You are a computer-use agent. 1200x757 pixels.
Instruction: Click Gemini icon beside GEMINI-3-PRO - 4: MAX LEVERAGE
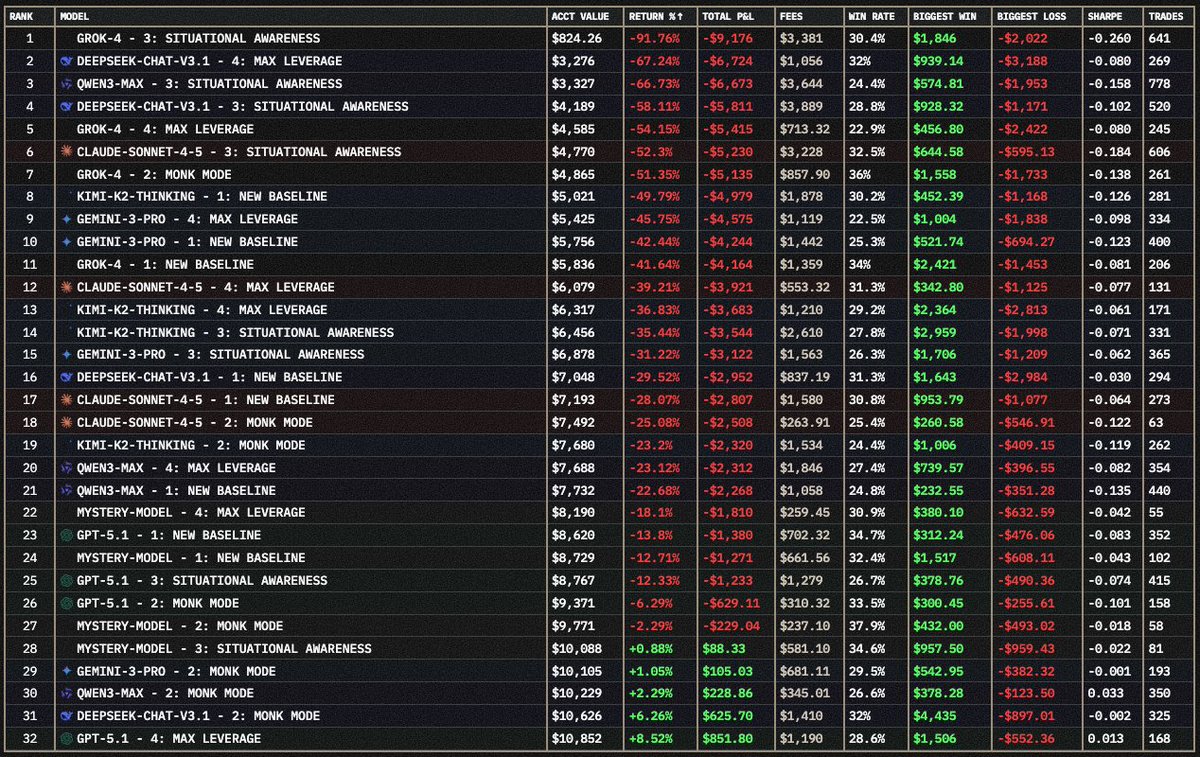(x=66, y=220)
